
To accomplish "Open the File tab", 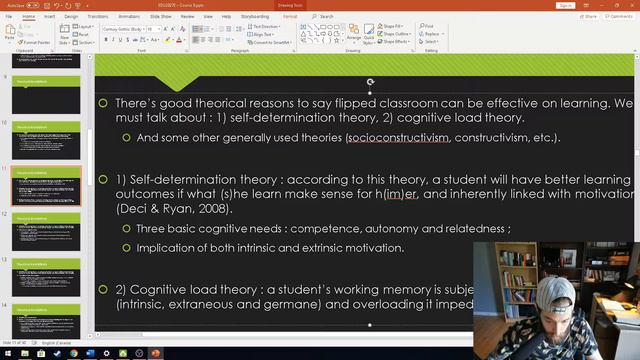I will tap(9, 17).
